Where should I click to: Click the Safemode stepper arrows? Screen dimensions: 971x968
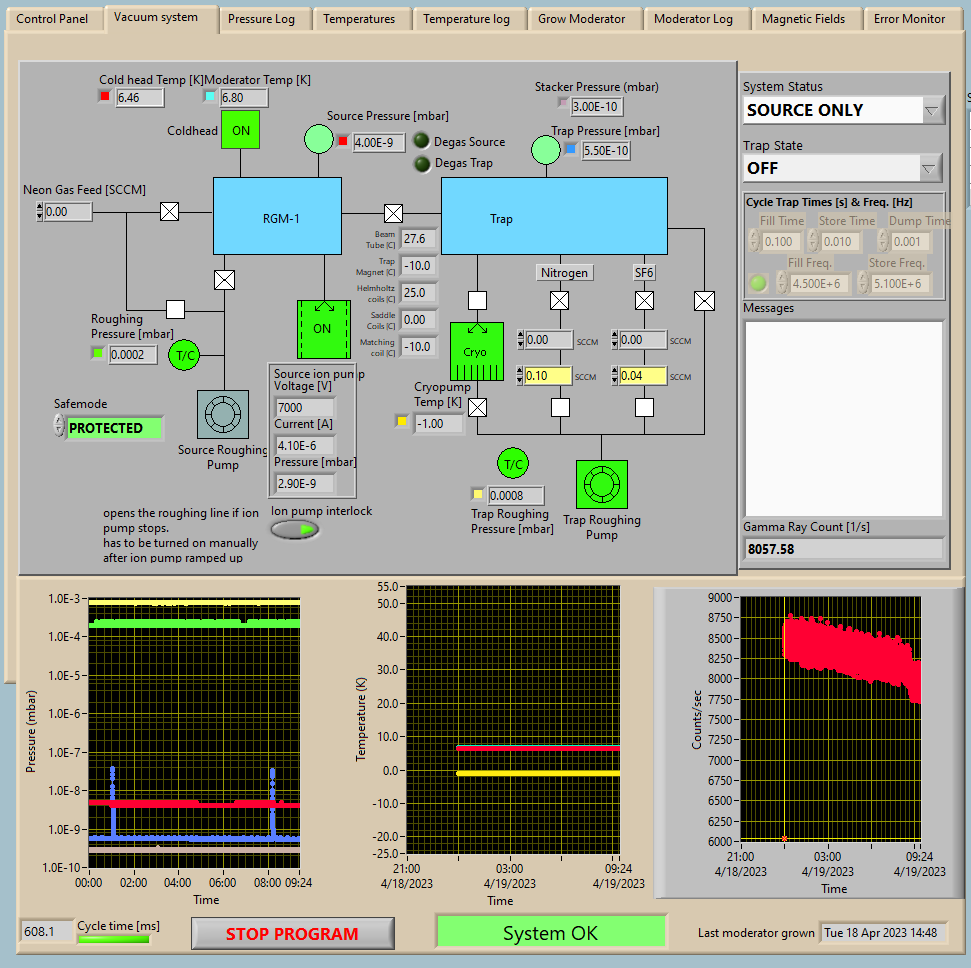tap(59, 426)
